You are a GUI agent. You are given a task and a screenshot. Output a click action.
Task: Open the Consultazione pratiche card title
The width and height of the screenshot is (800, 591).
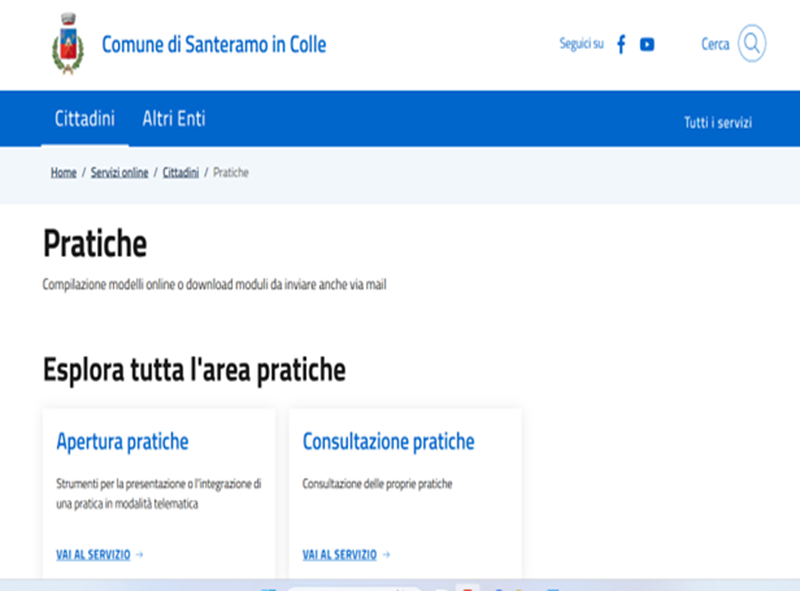coord(388,442)
